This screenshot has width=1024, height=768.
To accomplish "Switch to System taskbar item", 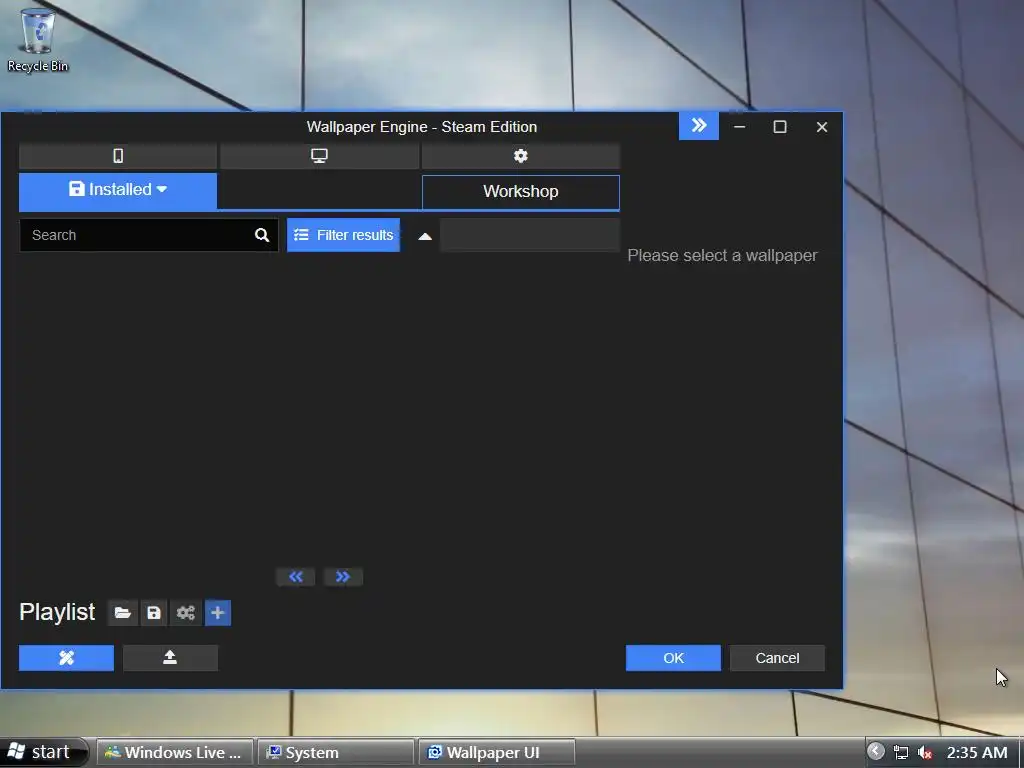I will [336, 752].
